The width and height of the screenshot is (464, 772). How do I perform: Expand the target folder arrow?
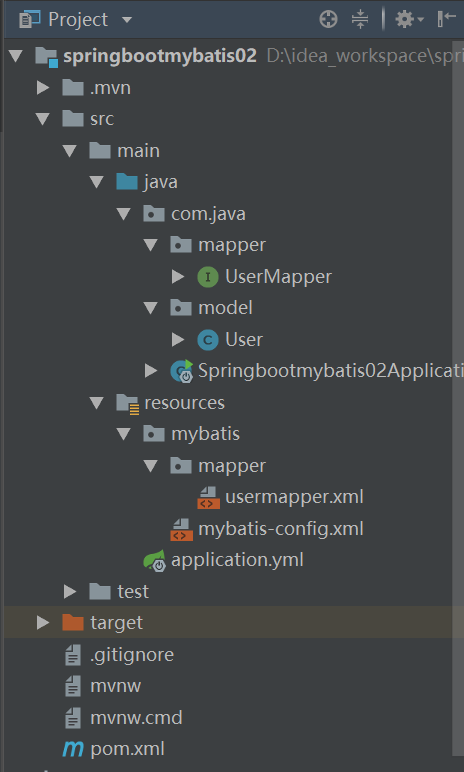pyautogui.click(x=43, y=623)
